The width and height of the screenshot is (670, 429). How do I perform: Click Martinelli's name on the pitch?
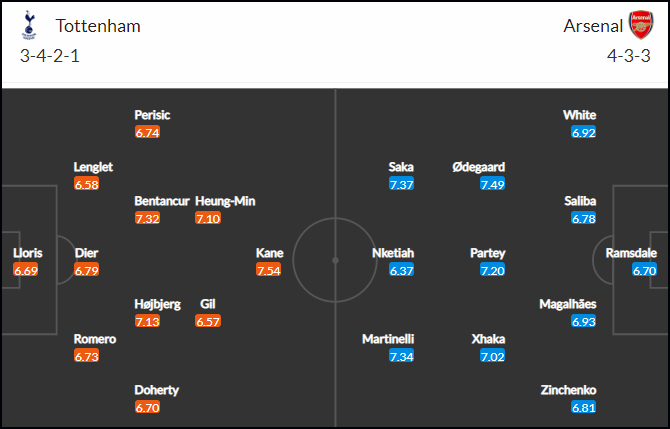pos(388,339)
